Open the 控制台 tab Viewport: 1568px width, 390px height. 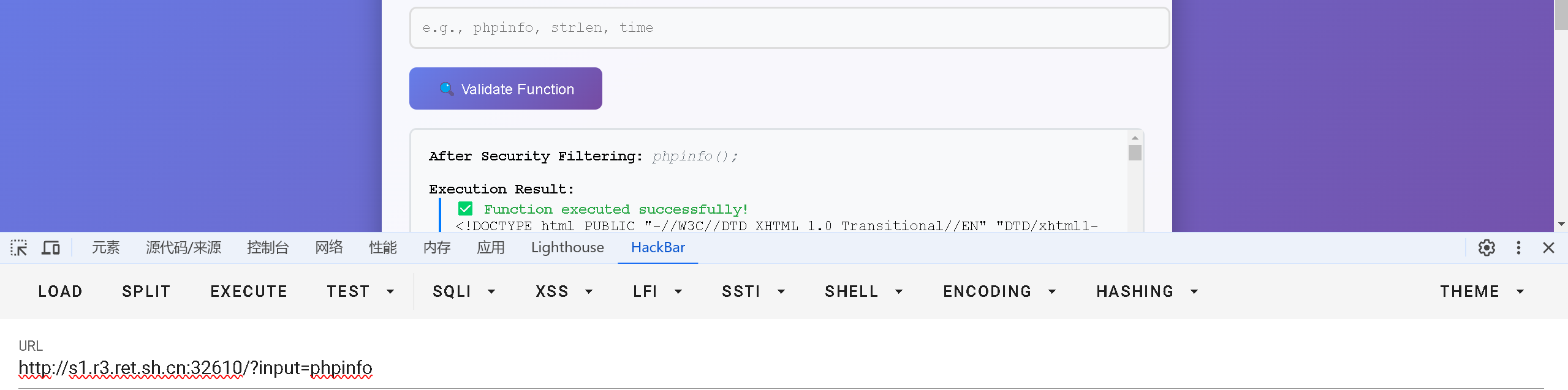tap(268, 247)
